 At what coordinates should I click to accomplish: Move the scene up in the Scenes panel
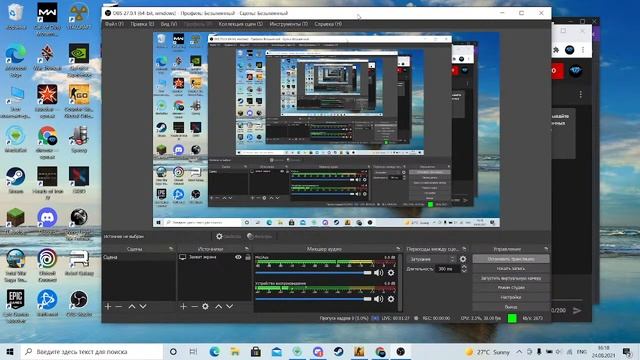pos(132,306)
